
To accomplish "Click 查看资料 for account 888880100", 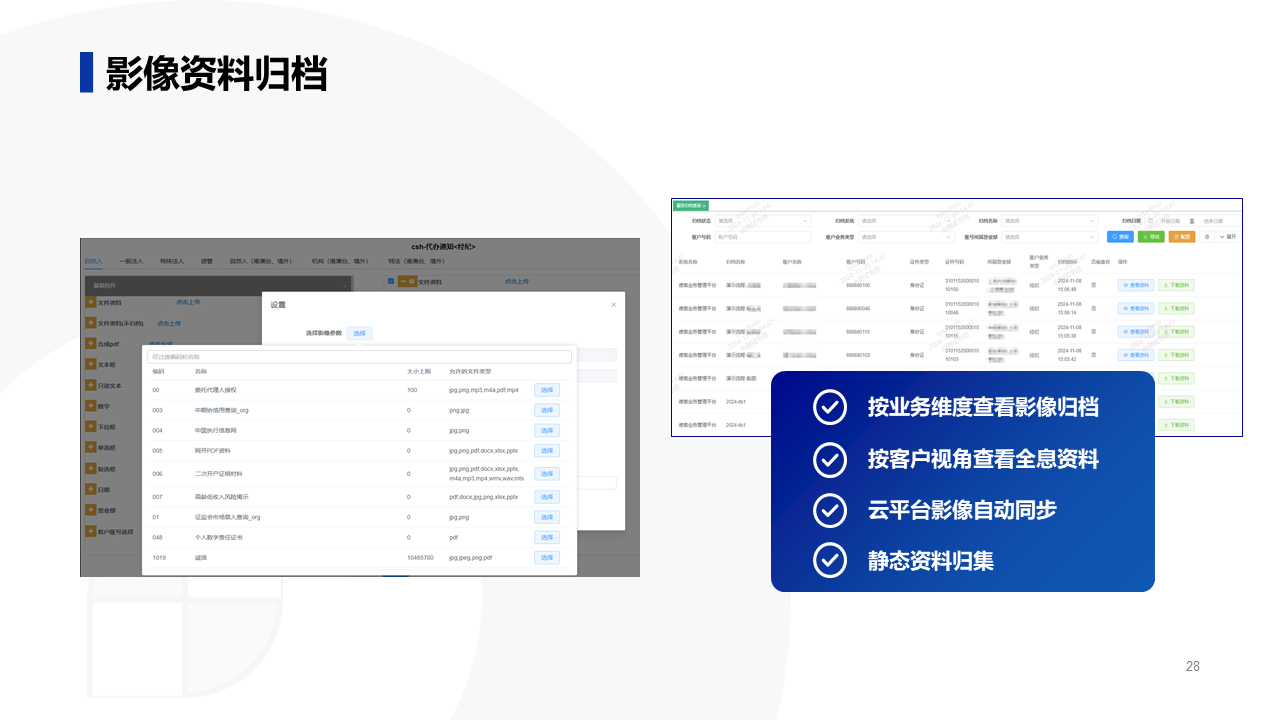I will tap(1135, 285).
